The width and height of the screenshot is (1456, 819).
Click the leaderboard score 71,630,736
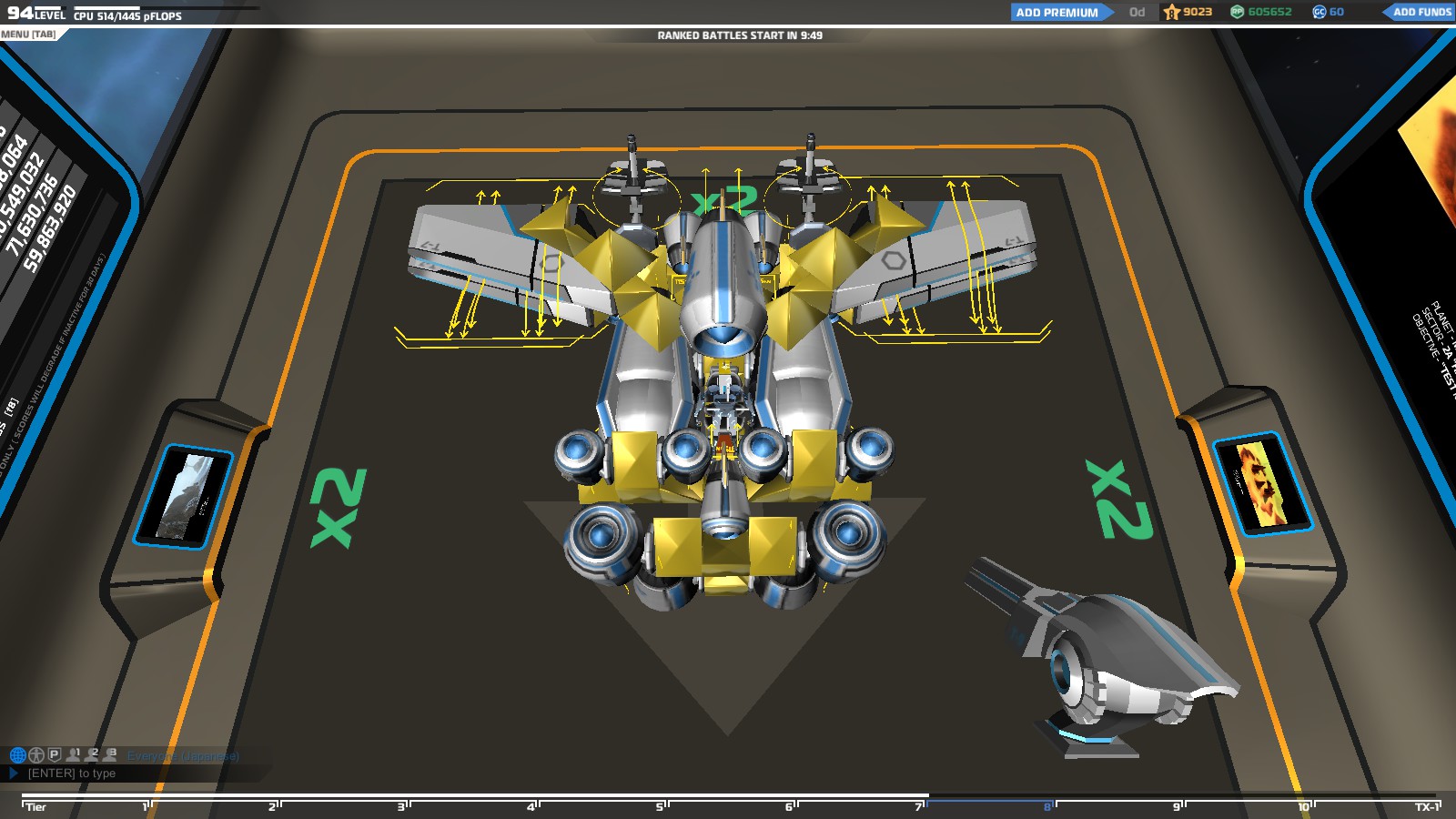[x=32, y=215]
